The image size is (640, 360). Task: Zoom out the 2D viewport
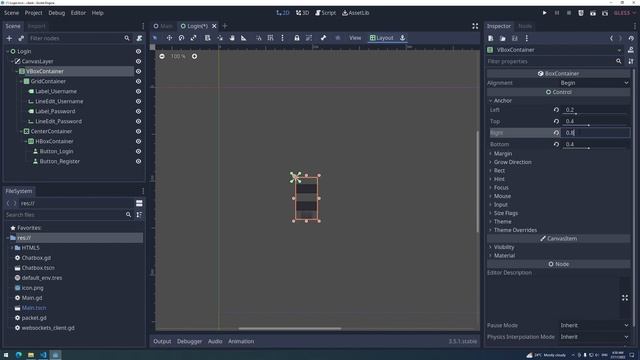162,56
